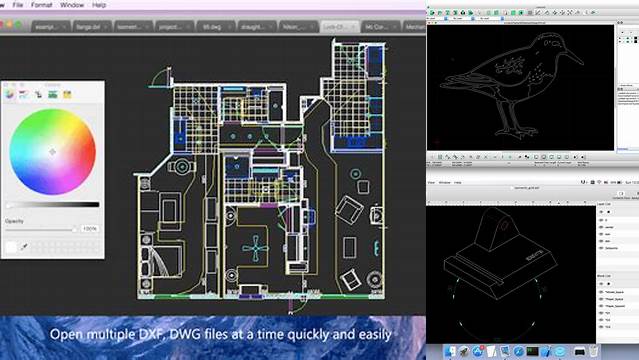
Task: Hide the Defpoints layer
Action: click(x=601, y=248)
